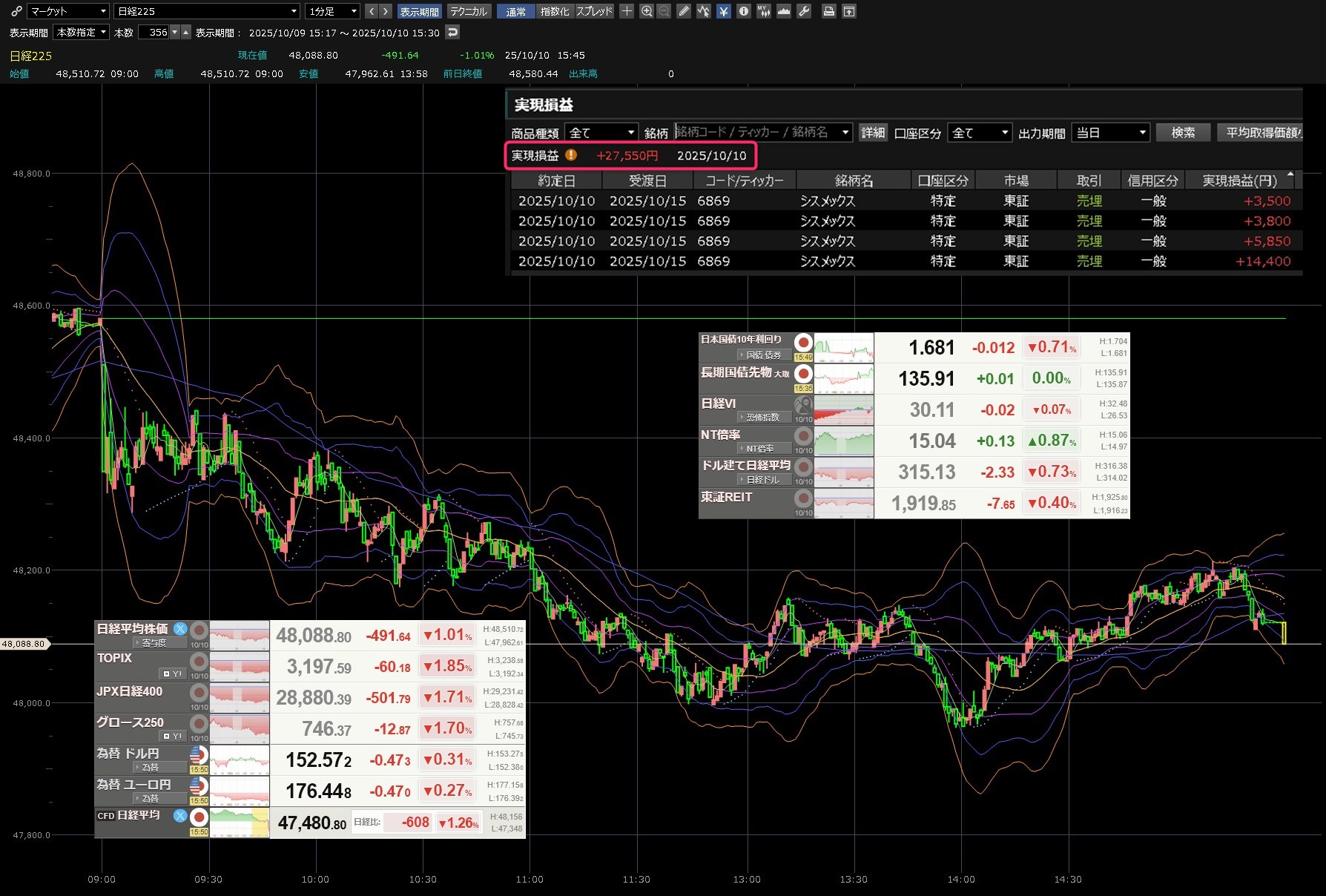This screenshot has width=1326, height=896.
Task: Click the zoom in magnifier icon
Action: coord(647,11)
